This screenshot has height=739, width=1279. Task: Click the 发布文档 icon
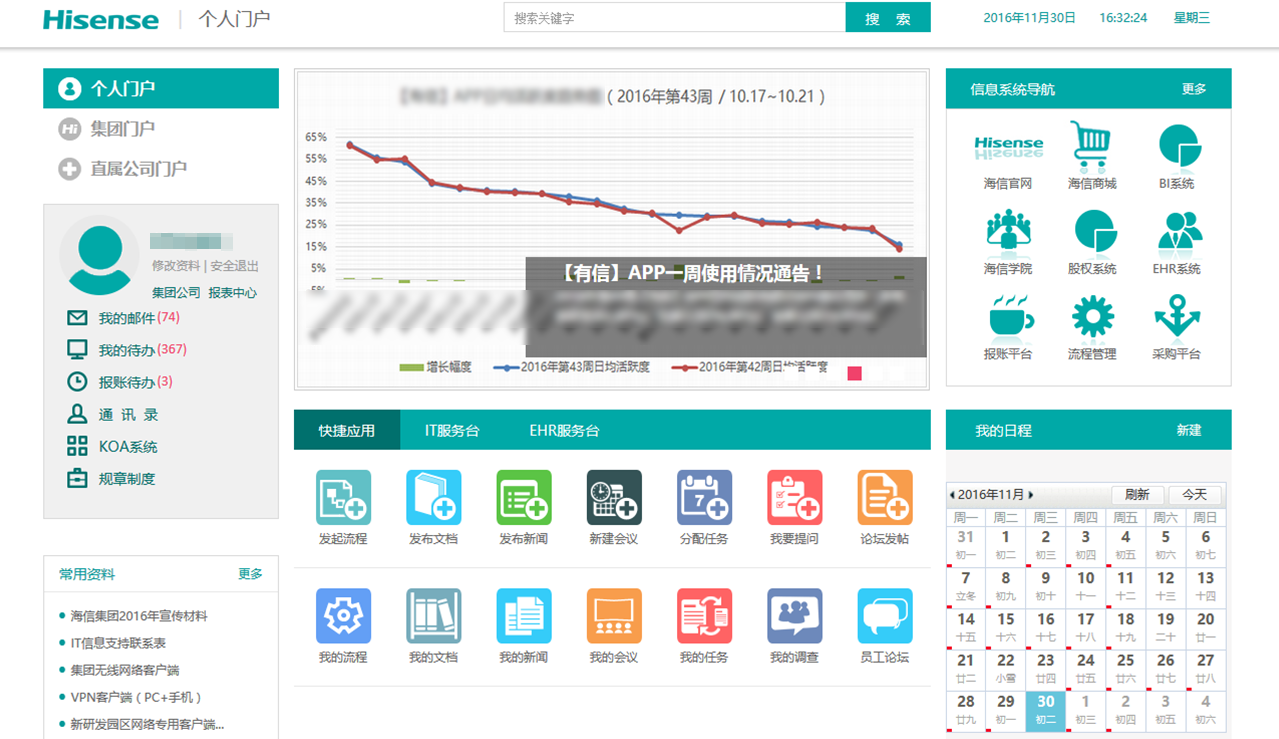433,498
